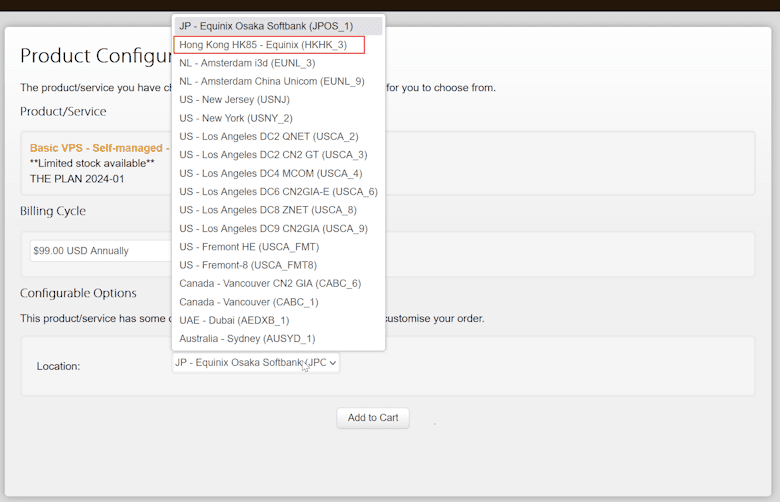
Task: Select Los Angeles DC6 CN2GIA-E (USCA_6)
Action: pyautogui.click(x=278, y=191)
